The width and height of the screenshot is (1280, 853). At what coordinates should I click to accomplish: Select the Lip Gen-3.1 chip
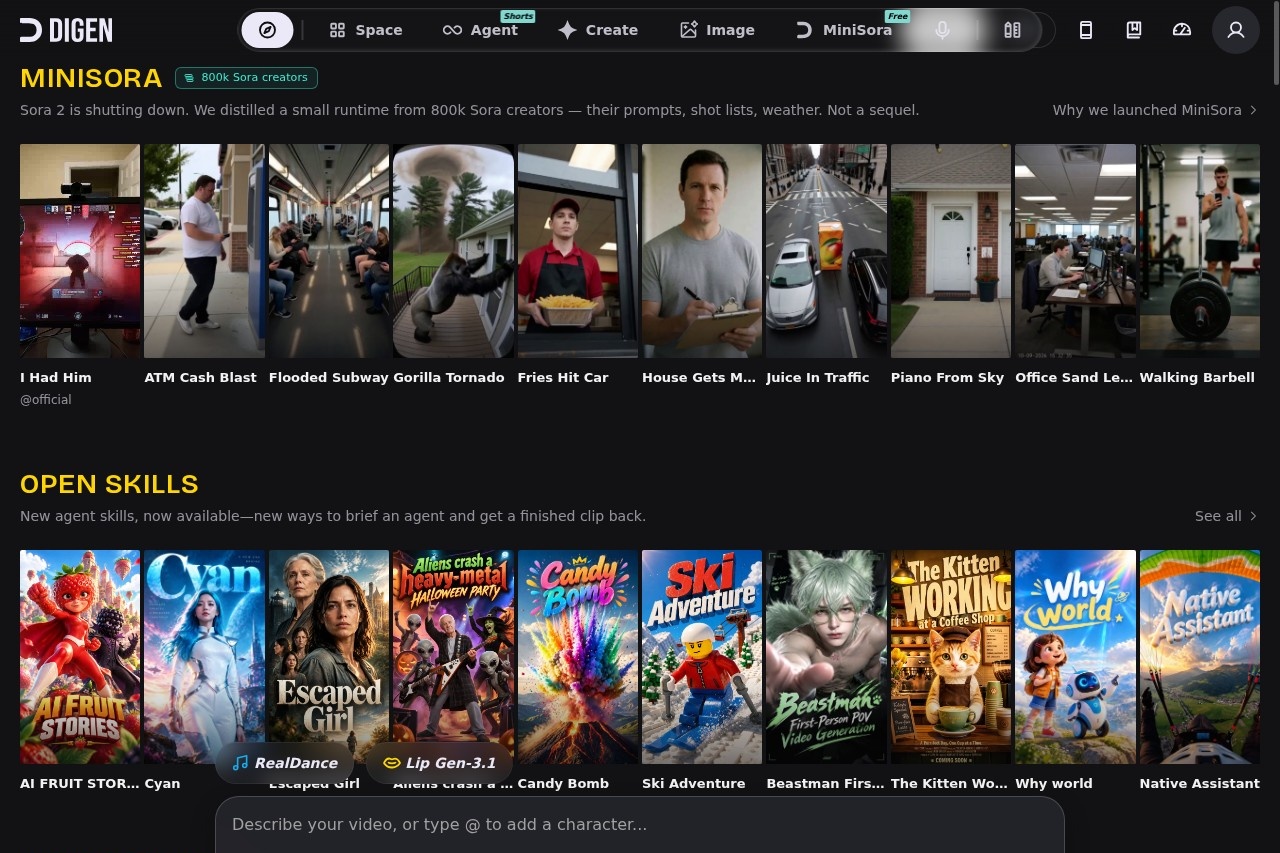tap(440, 763)
